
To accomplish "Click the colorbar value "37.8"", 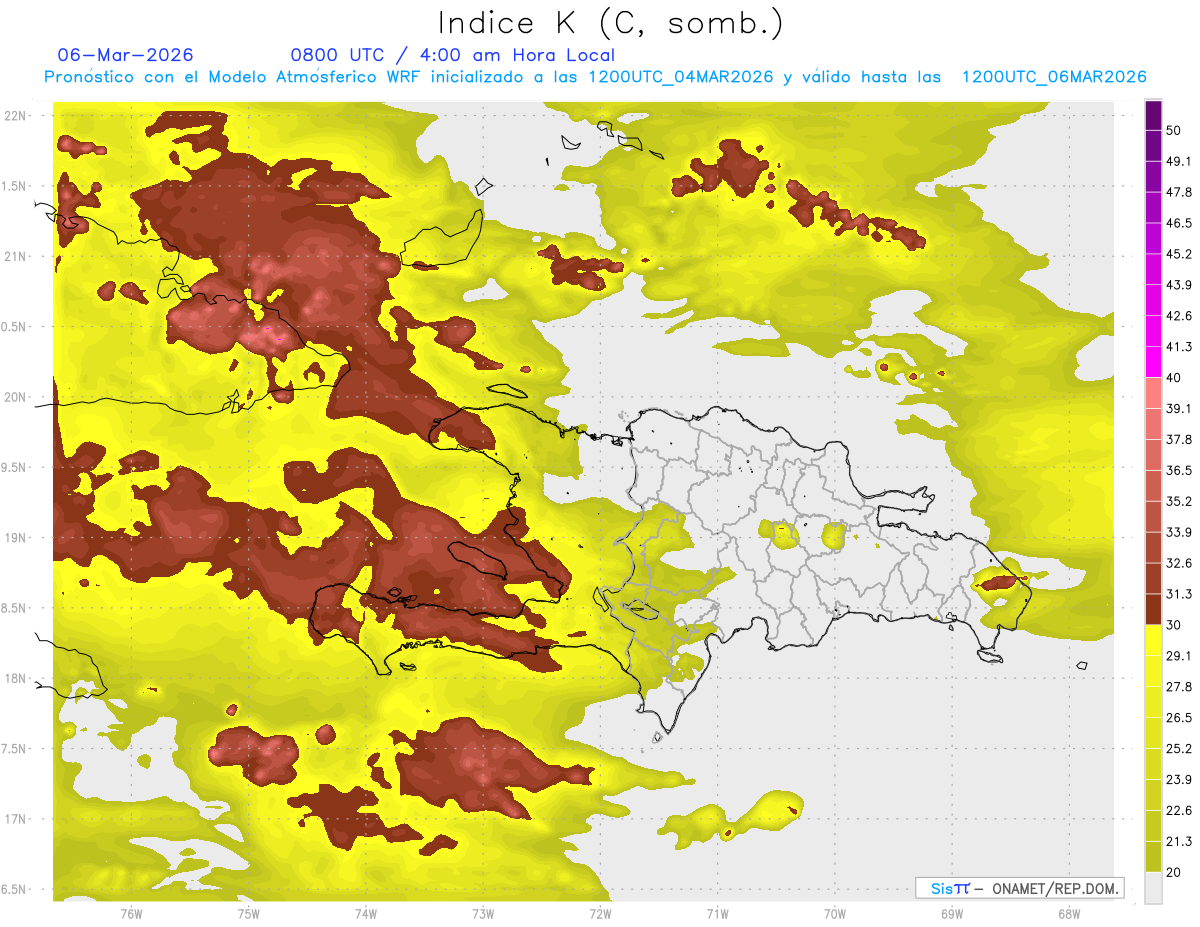I will pyautogui.click(x=1178, y=440).
